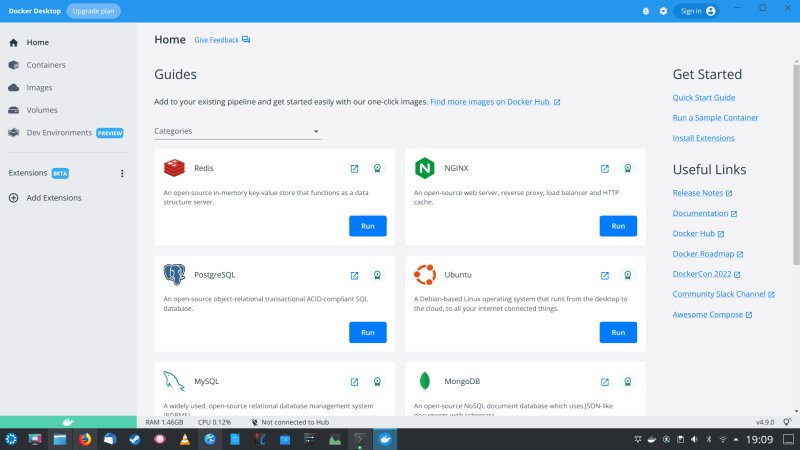Click the NGINX logo icon
Viewport: 800px width, 450px height.
click(424, 168)
